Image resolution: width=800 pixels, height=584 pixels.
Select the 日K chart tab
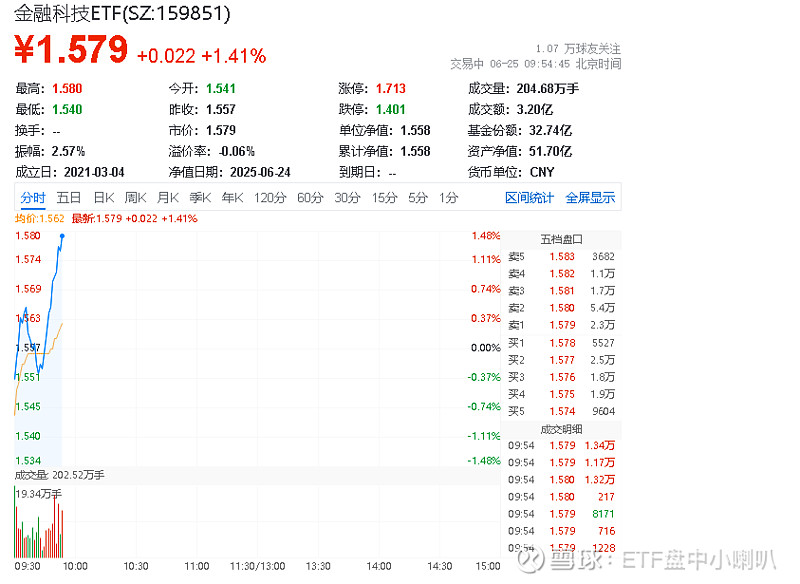coord(104,197)
